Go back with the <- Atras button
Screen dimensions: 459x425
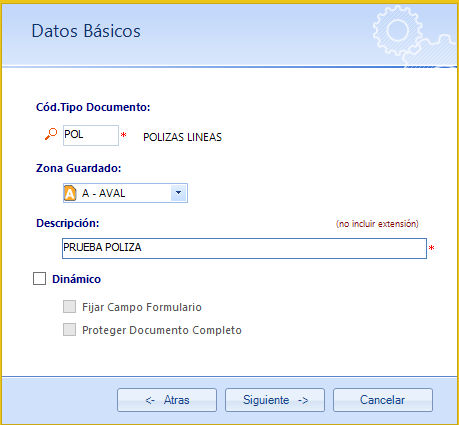tap(167, 400)
